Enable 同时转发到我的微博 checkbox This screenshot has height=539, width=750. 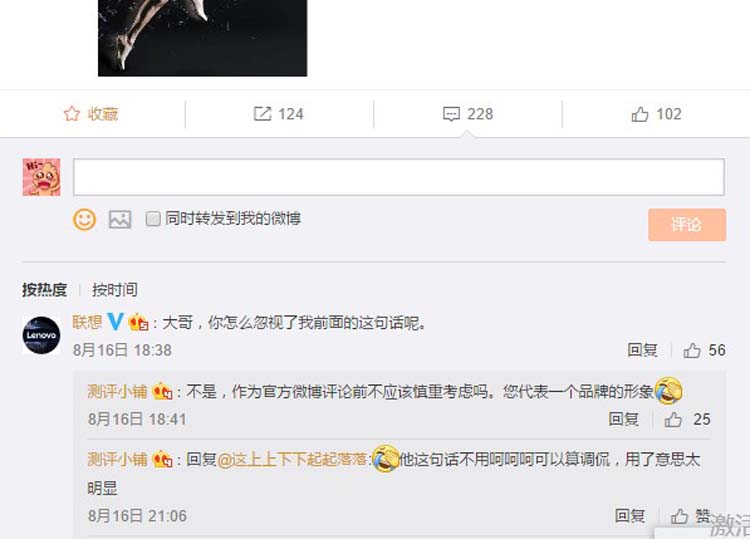pos(153,219)
